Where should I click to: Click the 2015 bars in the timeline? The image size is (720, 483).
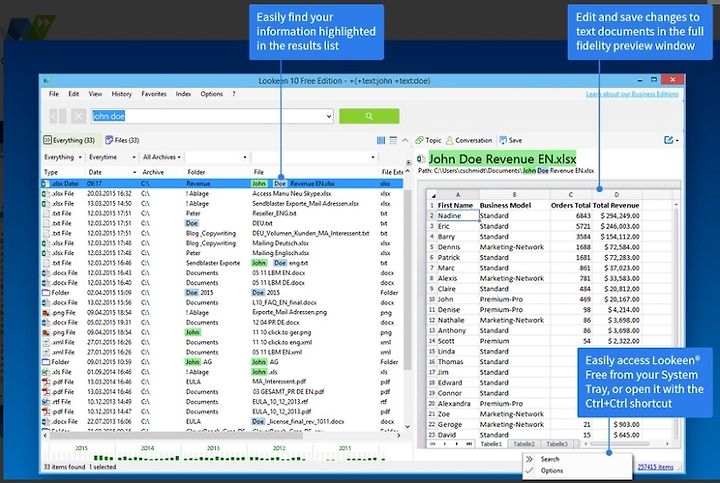coord(104,458)
